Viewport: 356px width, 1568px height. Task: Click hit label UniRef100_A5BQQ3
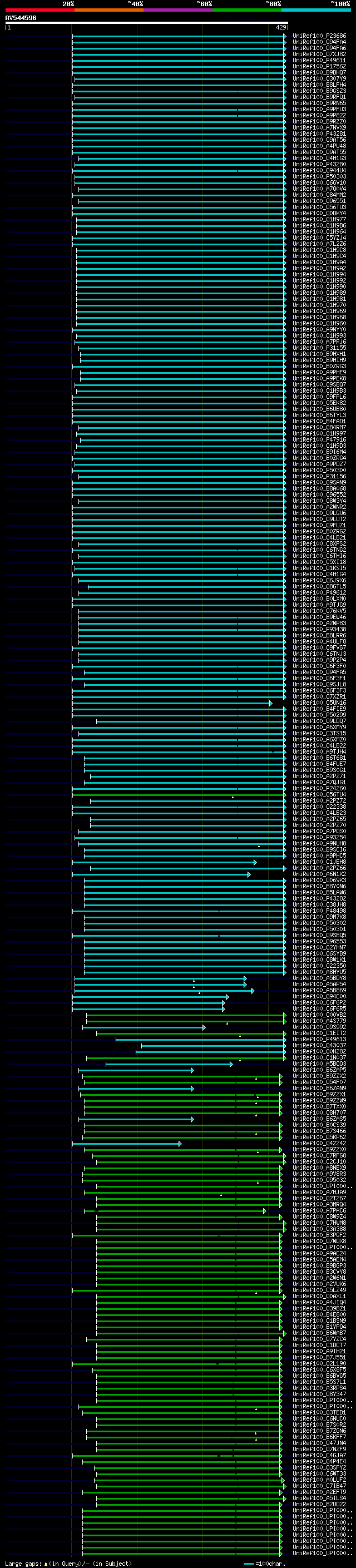tap(319, 1064)
